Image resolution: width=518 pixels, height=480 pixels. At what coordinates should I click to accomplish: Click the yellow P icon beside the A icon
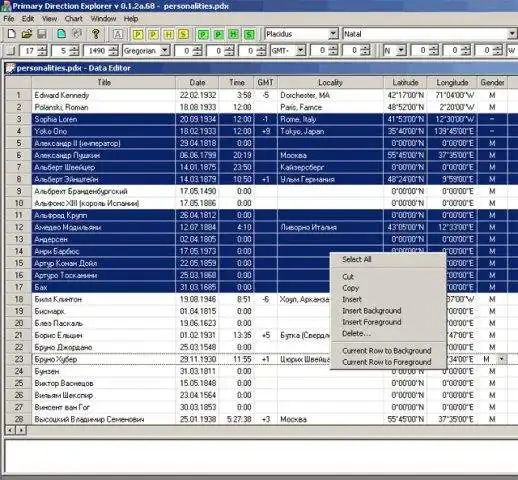pos(137,34)
